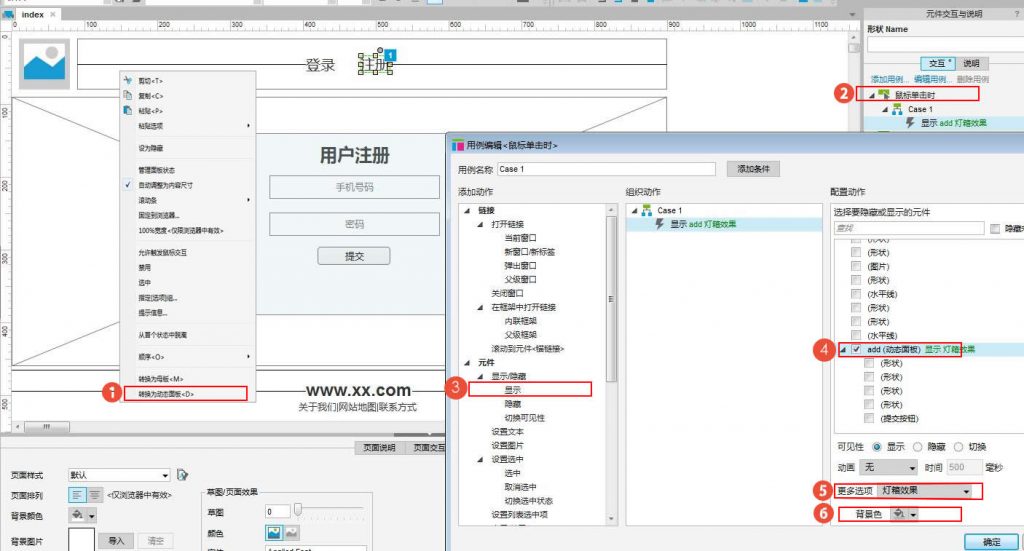Click the 确定 button
1024x551 pixels.
pos(991,542)
